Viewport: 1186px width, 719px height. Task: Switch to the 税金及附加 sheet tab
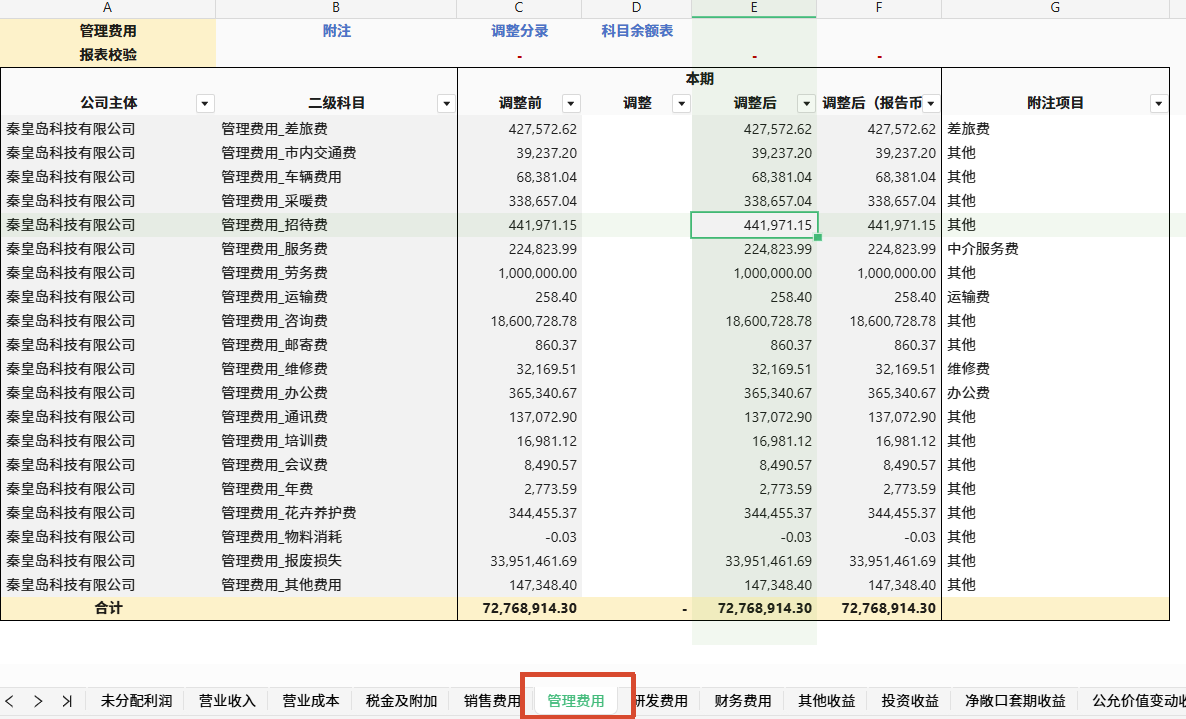click(401, 701)
